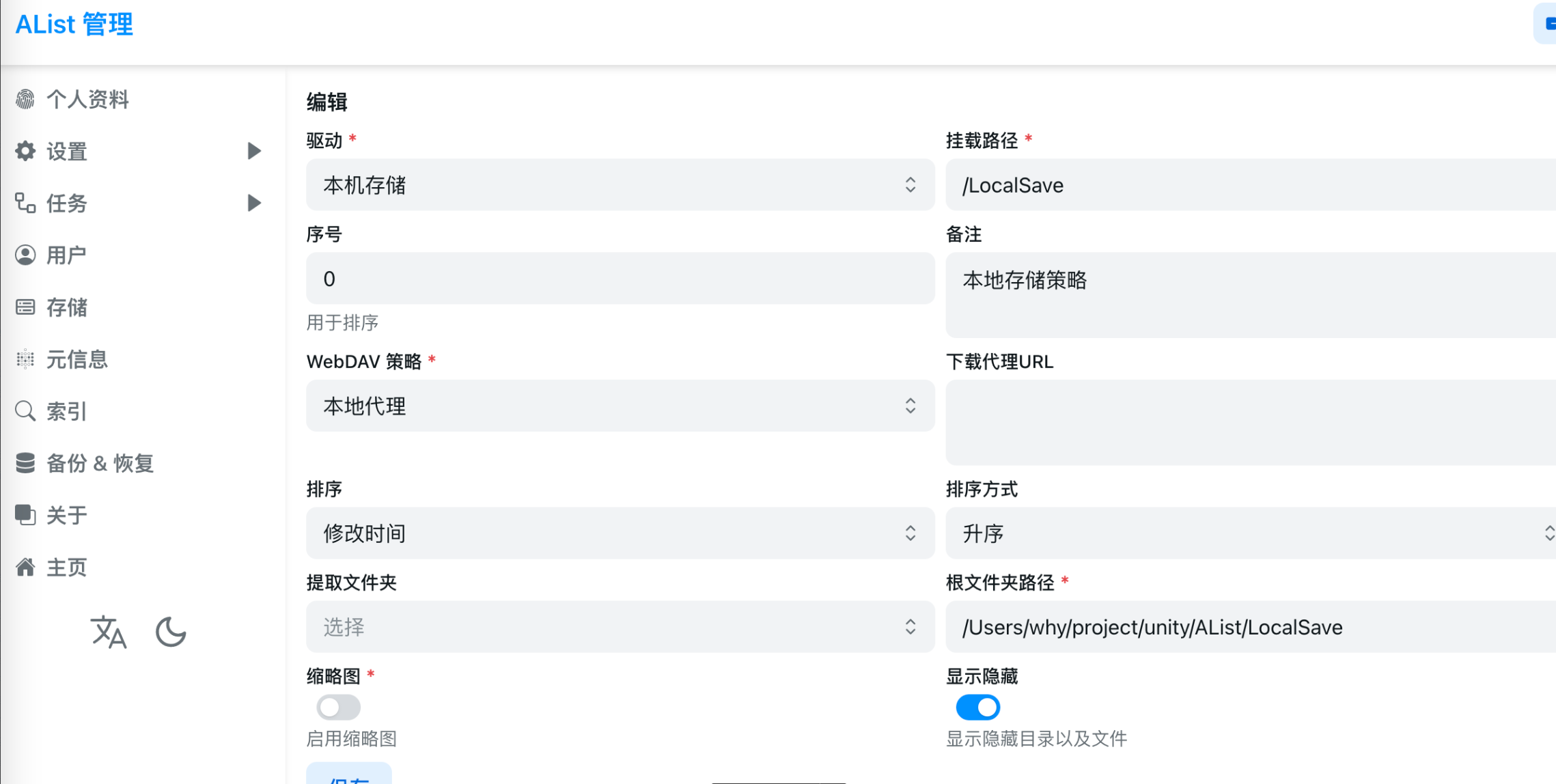
Task: Click the 索引 magnifier icon
Action: tap(25, 411)
